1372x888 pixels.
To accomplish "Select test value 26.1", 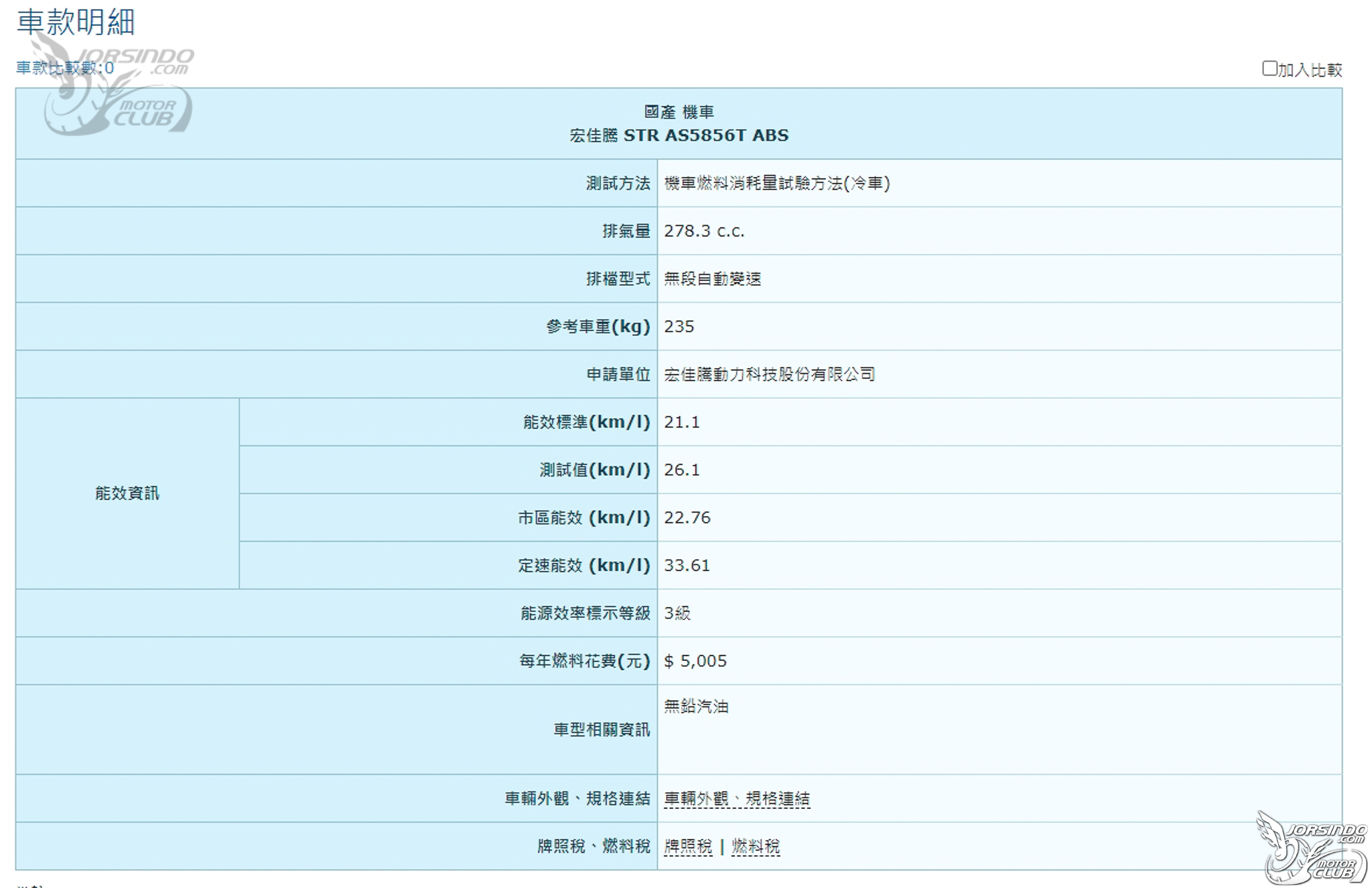I will click(x=681, y=470).
